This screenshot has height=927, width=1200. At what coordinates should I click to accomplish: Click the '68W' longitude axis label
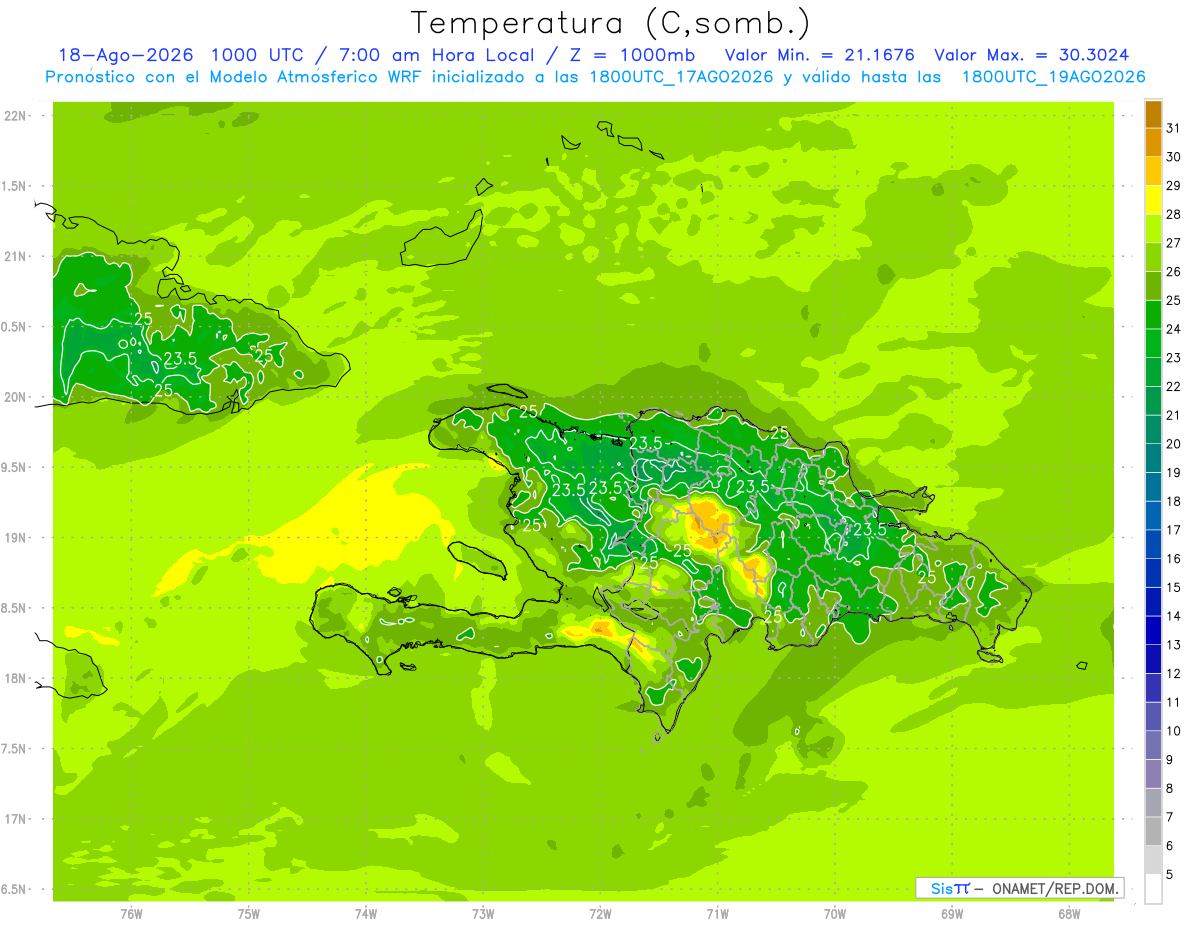click(x=1068, y=913)
